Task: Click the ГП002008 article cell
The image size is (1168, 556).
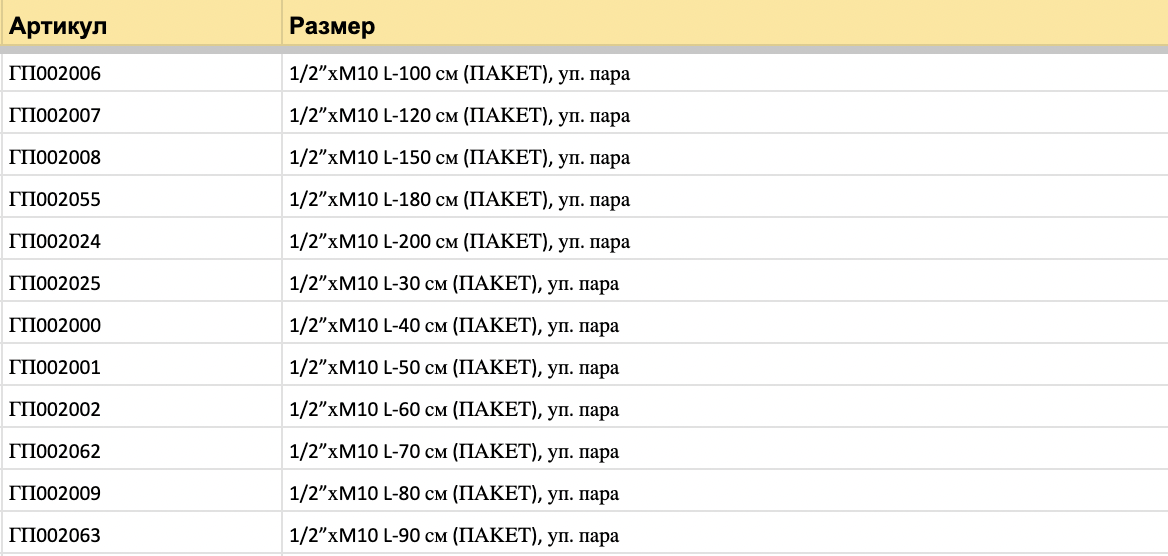Action: click(x=55, y=157)
